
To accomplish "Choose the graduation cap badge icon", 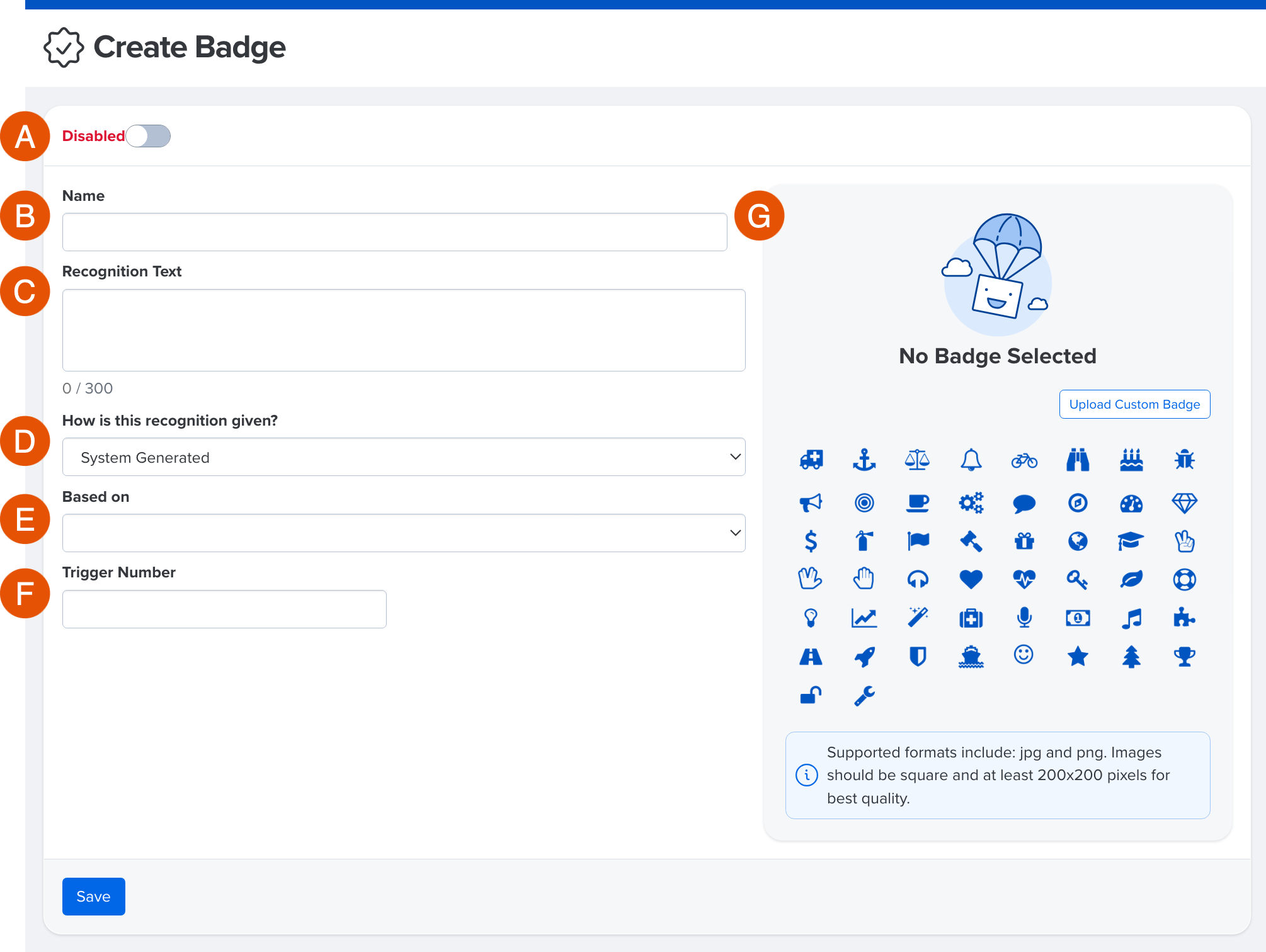I will pyautogui.click(x=1131, y=541).
